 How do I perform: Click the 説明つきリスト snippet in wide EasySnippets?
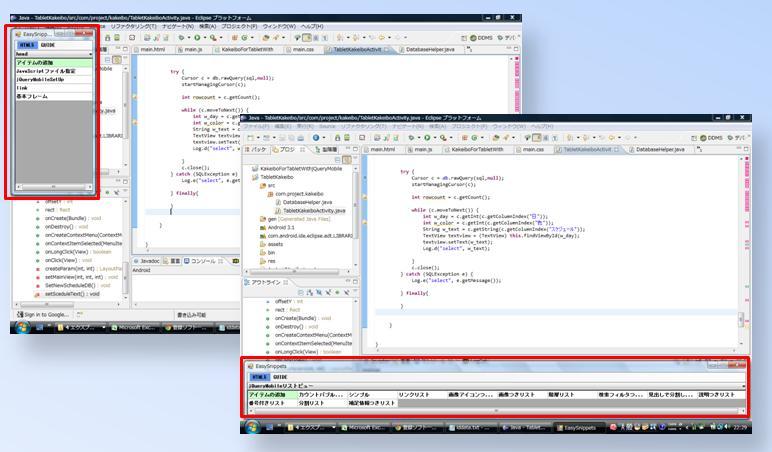click(x=721, y=394)
